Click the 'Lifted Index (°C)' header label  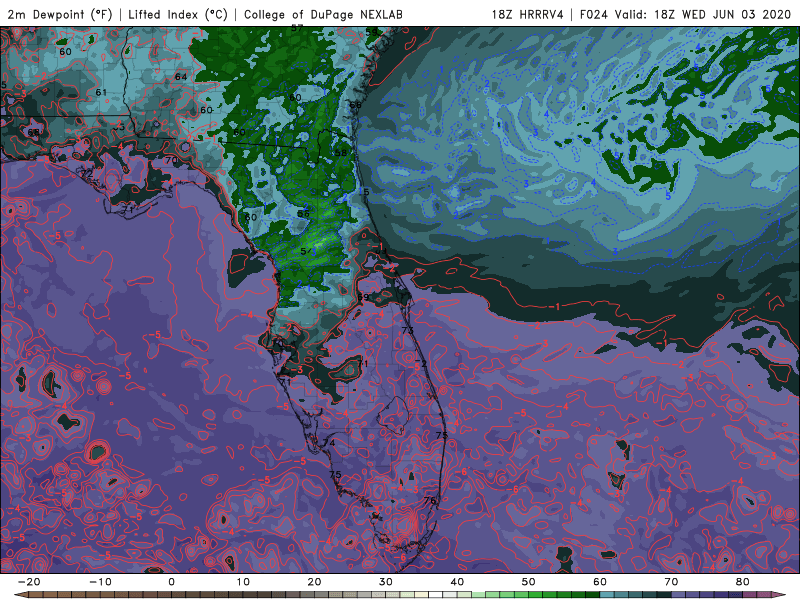click(x=178, y=14)
